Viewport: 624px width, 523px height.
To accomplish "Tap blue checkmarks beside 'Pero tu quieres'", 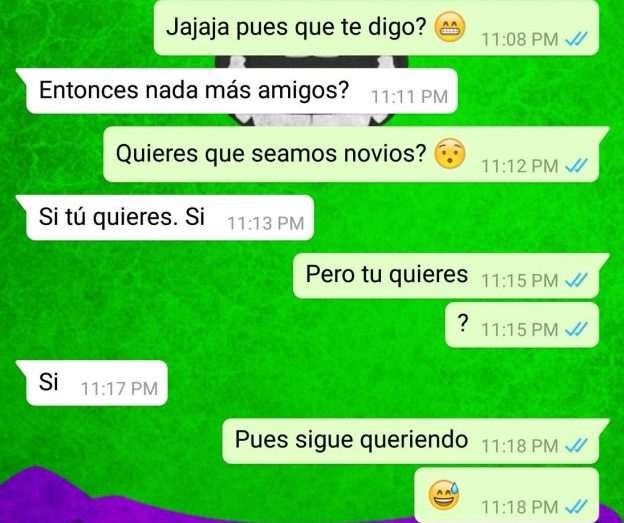I will tap(576, 280).
